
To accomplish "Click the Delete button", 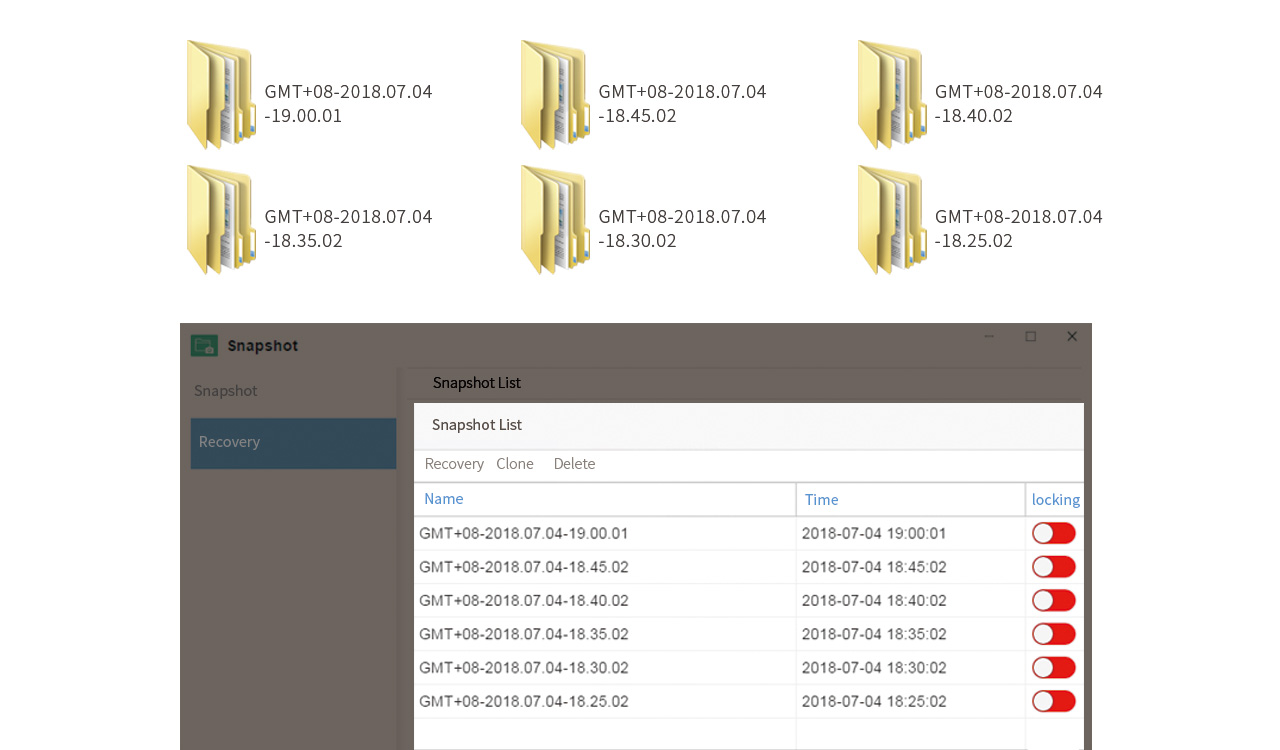I will 574,463.
